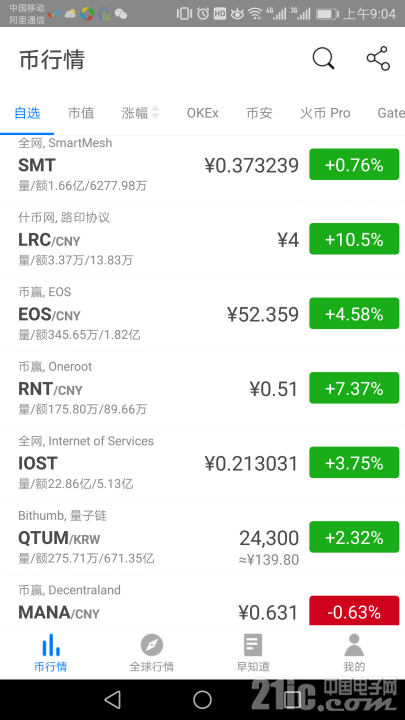
Task: Open EOS/CNY market row
Action: coord(202,314)
